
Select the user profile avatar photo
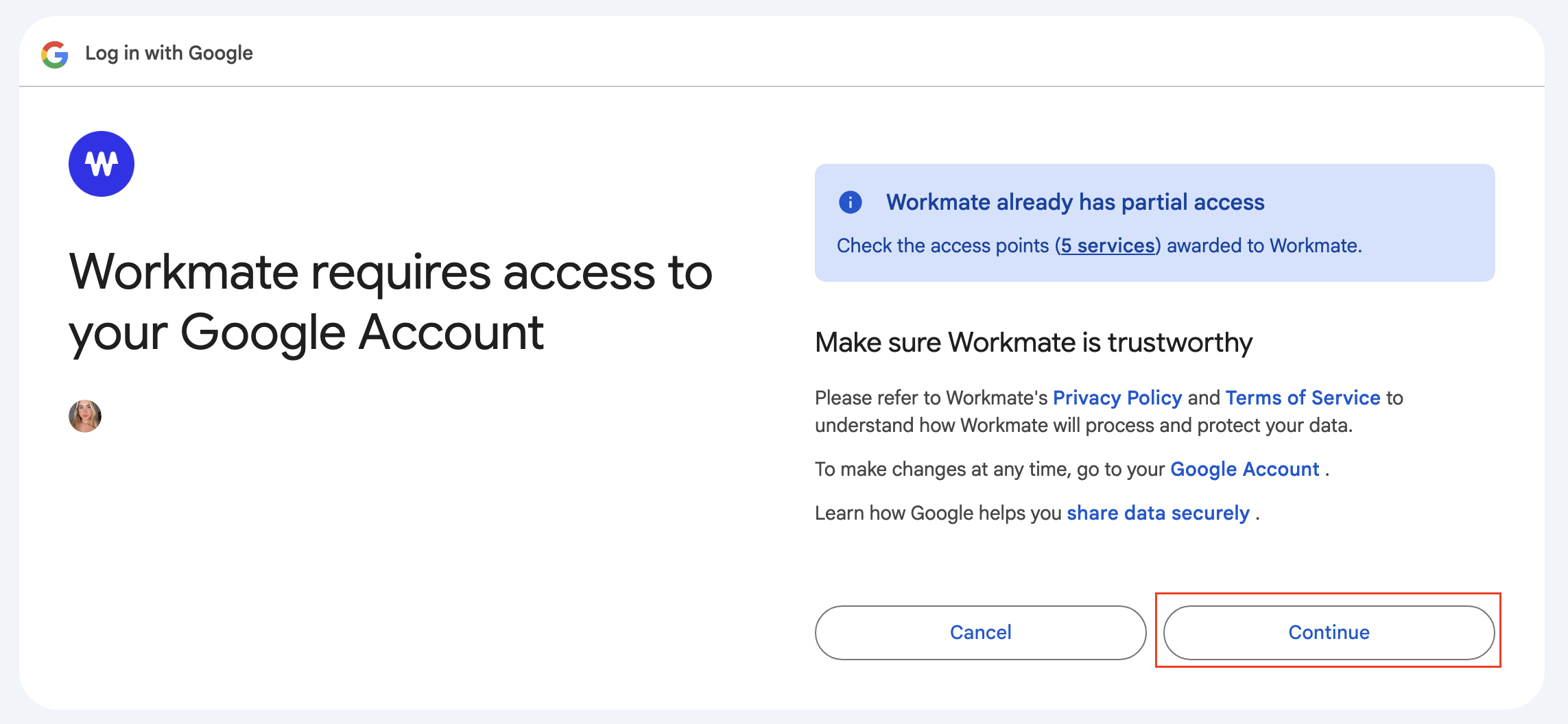[x=85, y=416]
